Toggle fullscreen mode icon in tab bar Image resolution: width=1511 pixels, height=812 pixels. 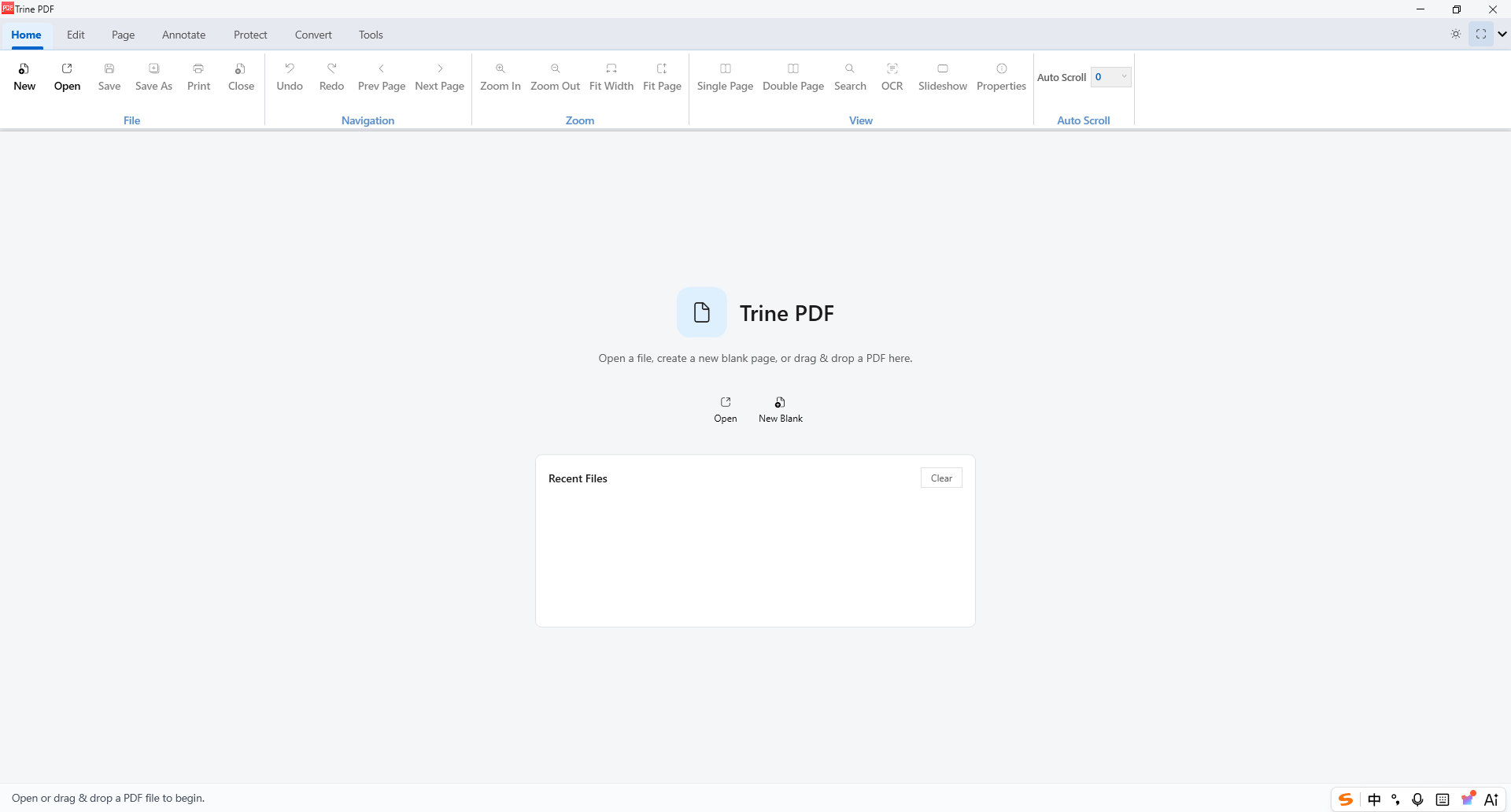(x=1481, y=34)
